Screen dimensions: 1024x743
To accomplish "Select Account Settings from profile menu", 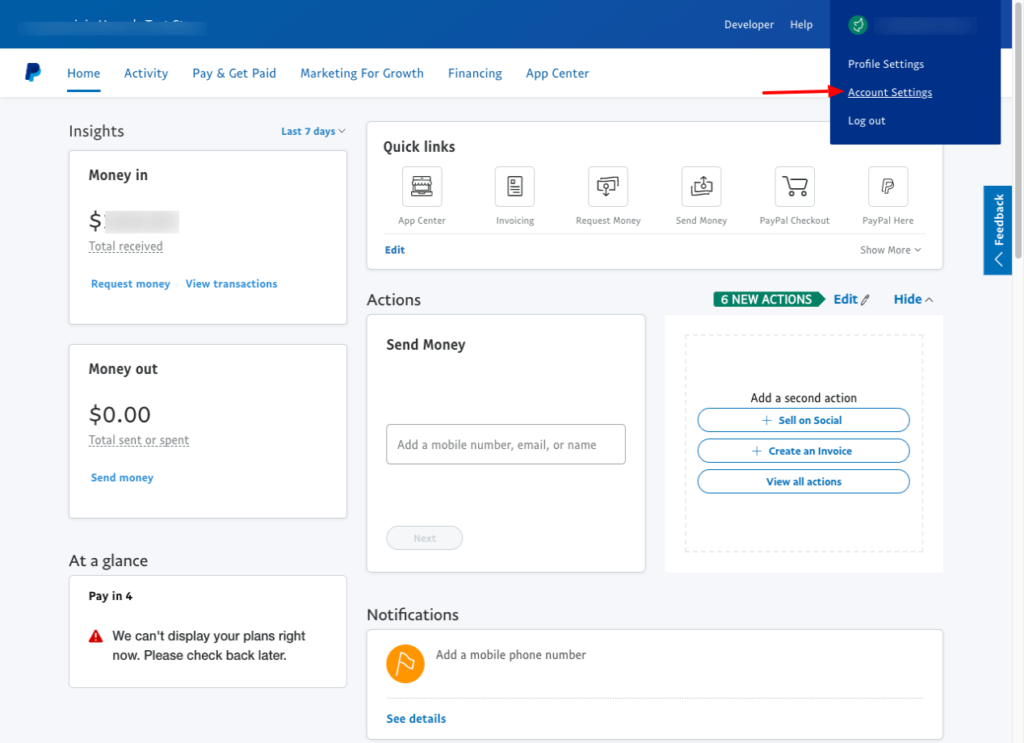I will pyautogui.click(x=890, y=93).
